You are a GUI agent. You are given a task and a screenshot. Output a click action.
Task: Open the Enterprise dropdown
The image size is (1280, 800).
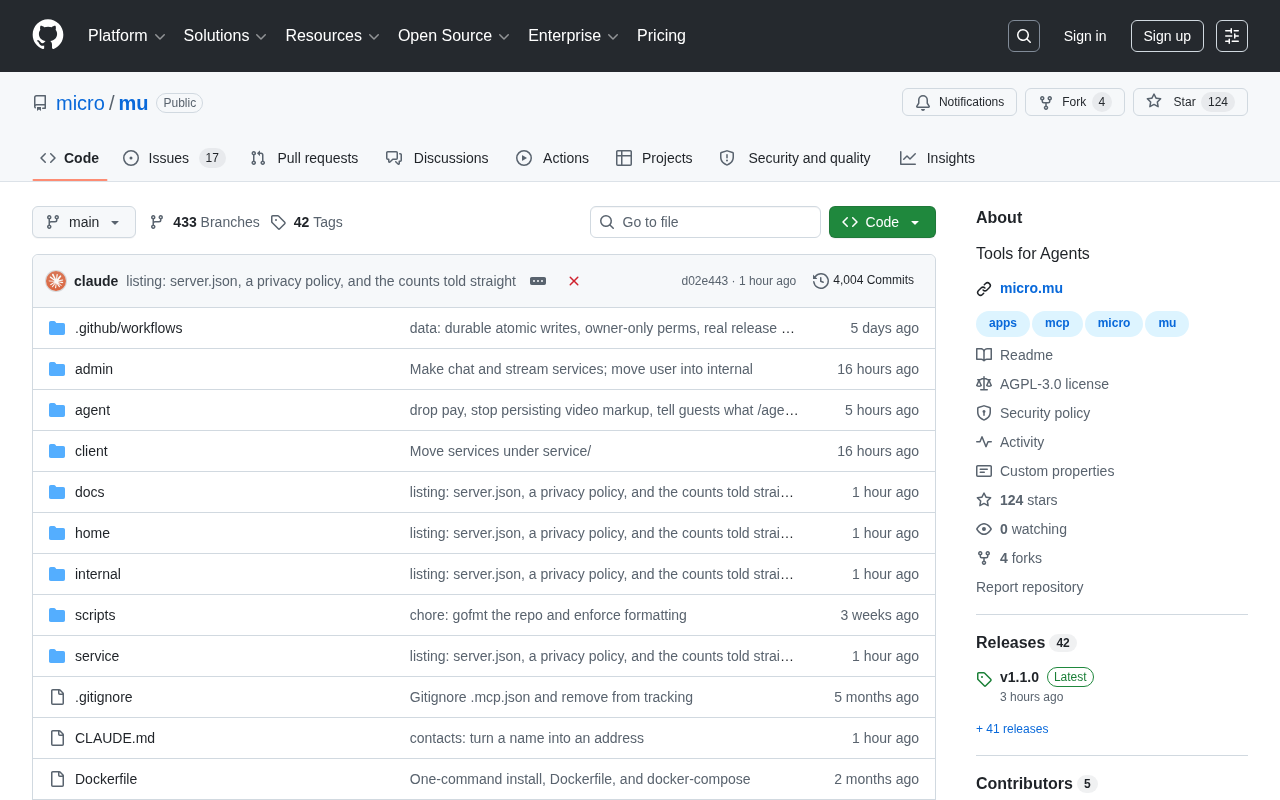click(573, 36)
